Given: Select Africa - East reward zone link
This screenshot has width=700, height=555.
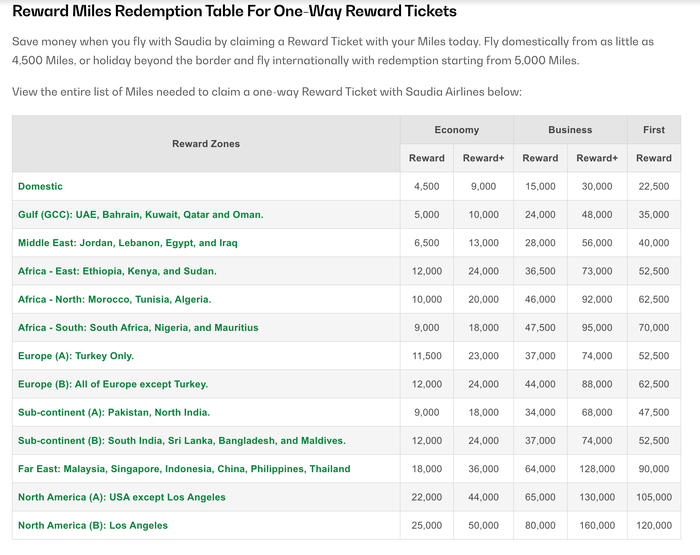Looking at the screenshot, I should click(117, 271).
